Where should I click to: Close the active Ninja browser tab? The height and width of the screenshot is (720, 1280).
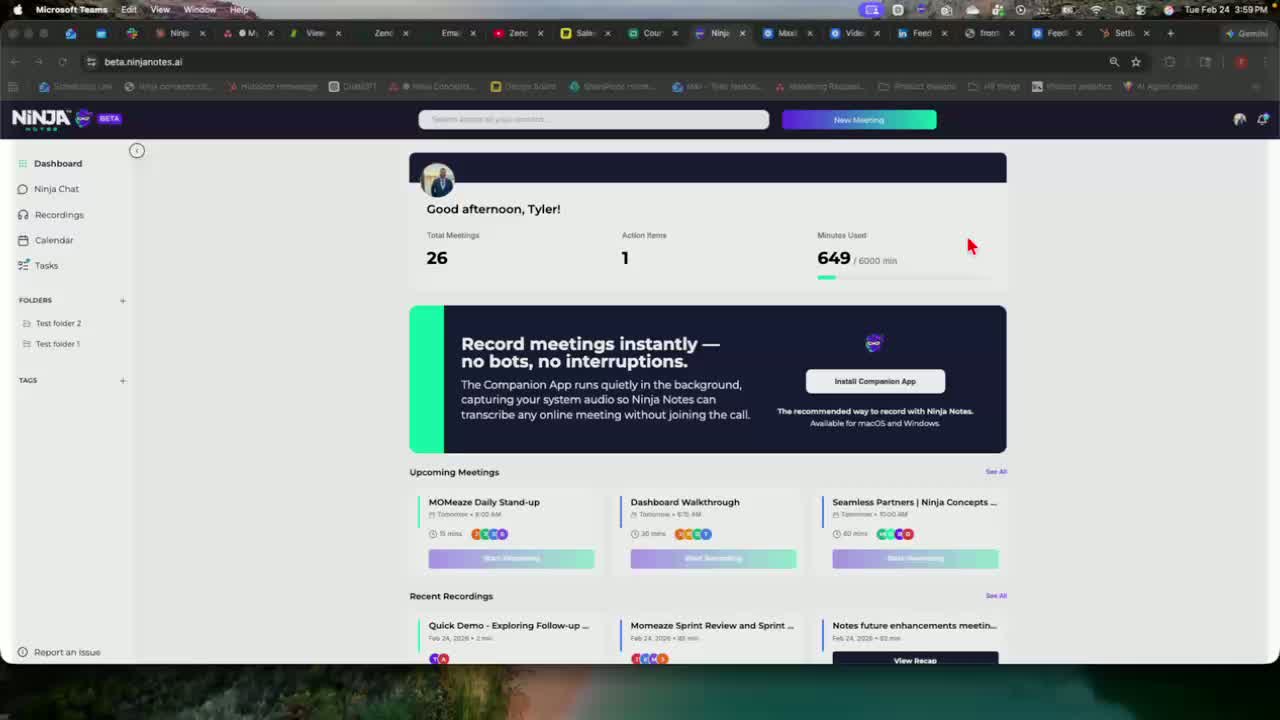click(x=742, y=33)
